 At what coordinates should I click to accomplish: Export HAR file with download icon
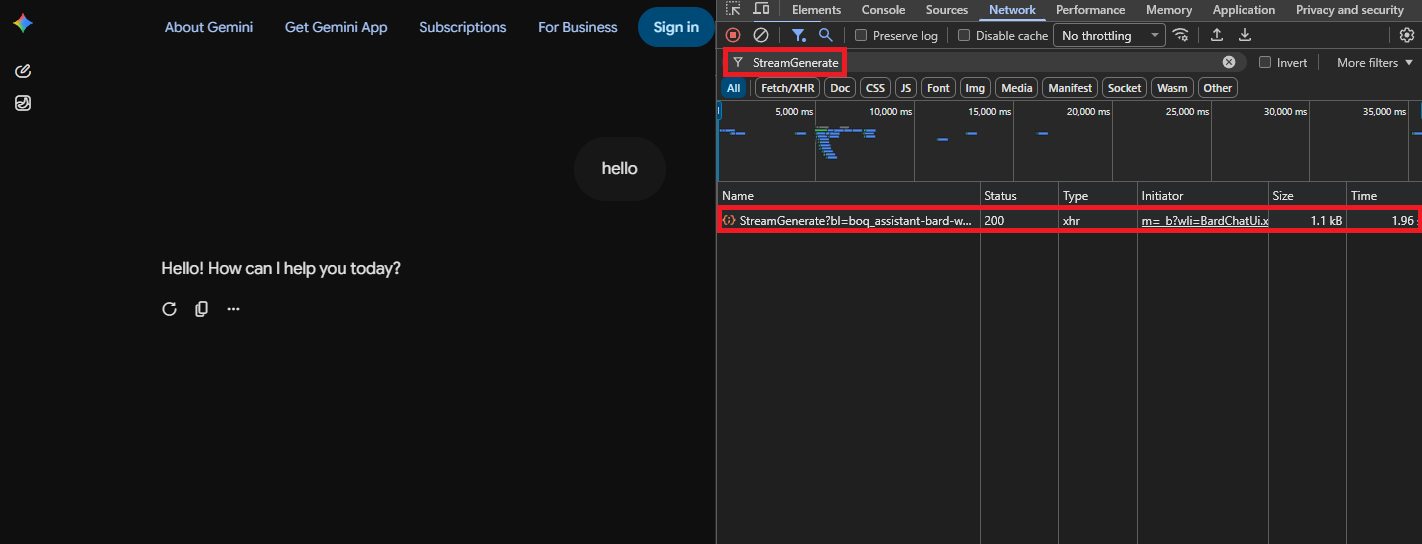click(1245, 35)
